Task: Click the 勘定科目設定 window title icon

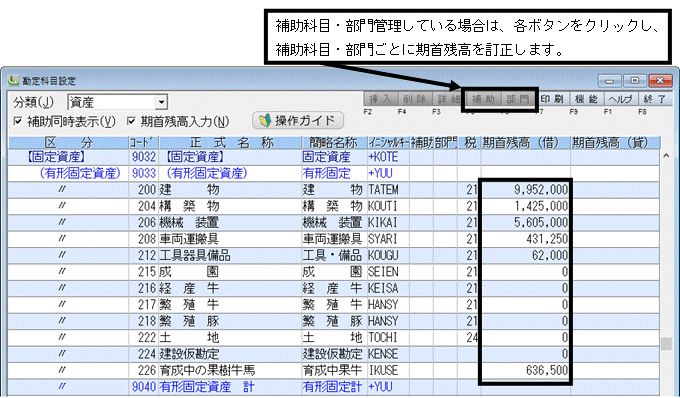Action: (x=13, y=80)
